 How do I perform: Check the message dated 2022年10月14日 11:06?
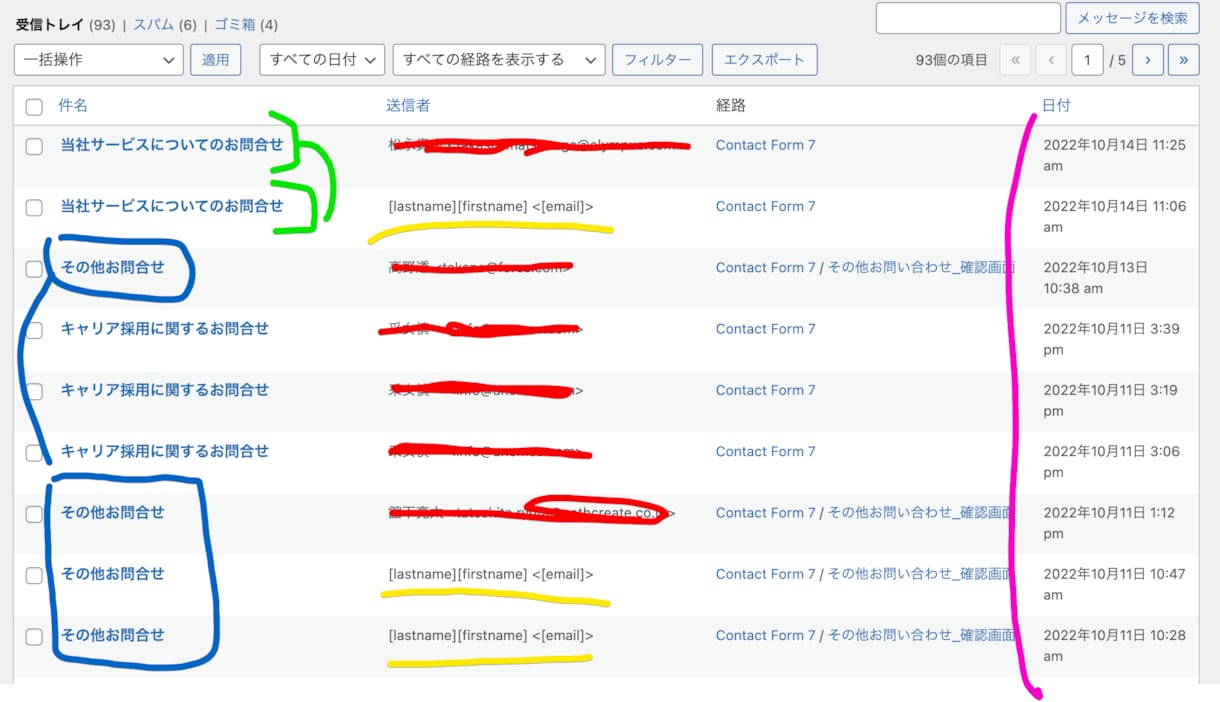coord(34,208)
